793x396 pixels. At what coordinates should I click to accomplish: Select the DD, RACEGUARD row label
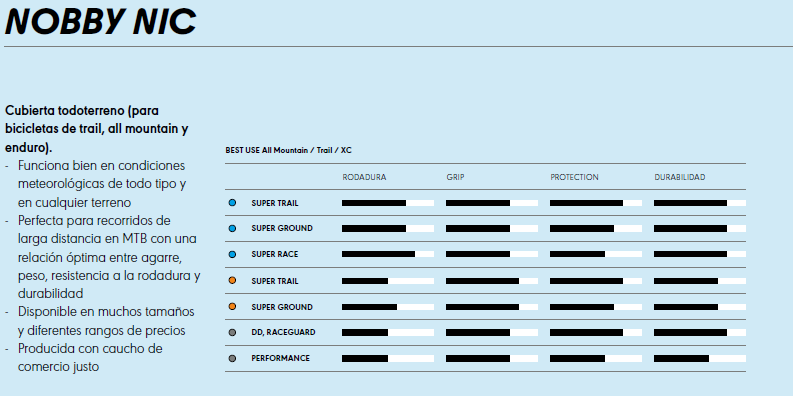click(283, 332)
